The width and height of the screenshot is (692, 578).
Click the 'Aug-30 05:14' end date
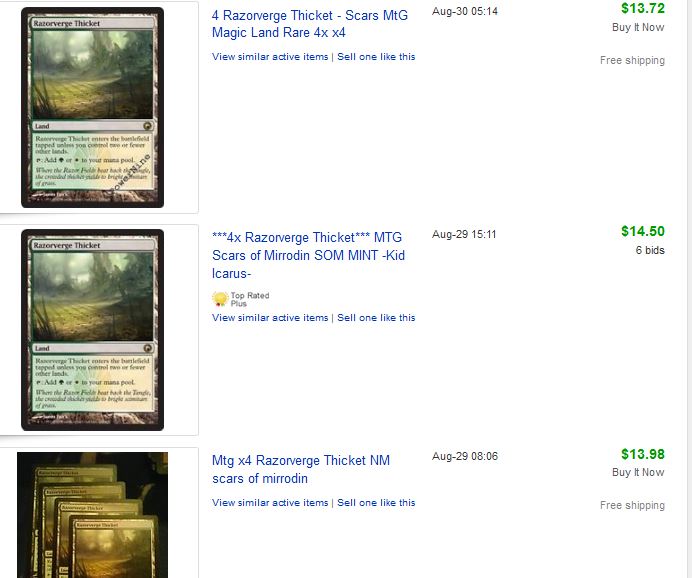pos(465,11)
